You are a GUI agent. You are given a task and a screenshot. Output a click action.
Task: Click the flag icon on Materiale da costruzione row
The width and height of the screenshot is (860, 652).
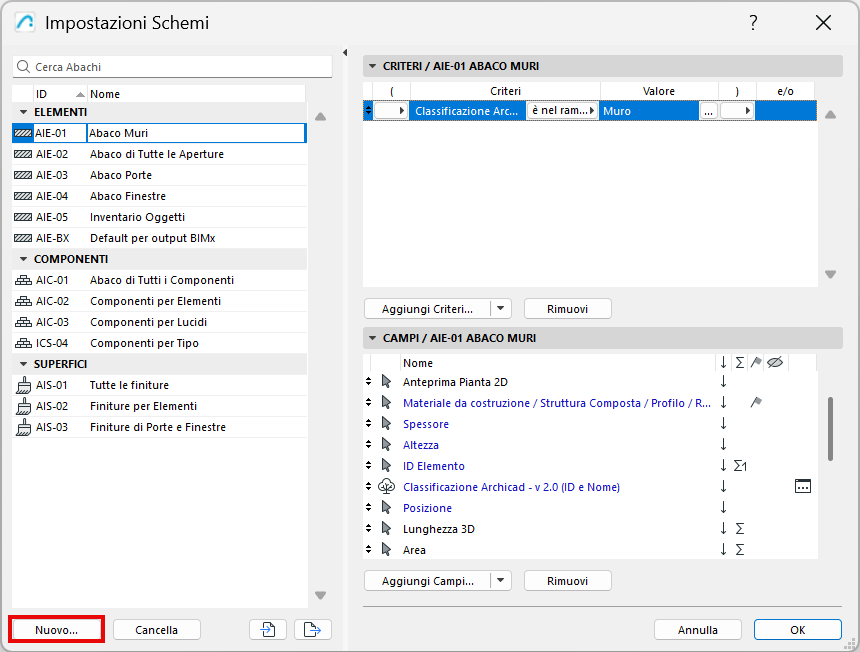[x=756, y=403]
